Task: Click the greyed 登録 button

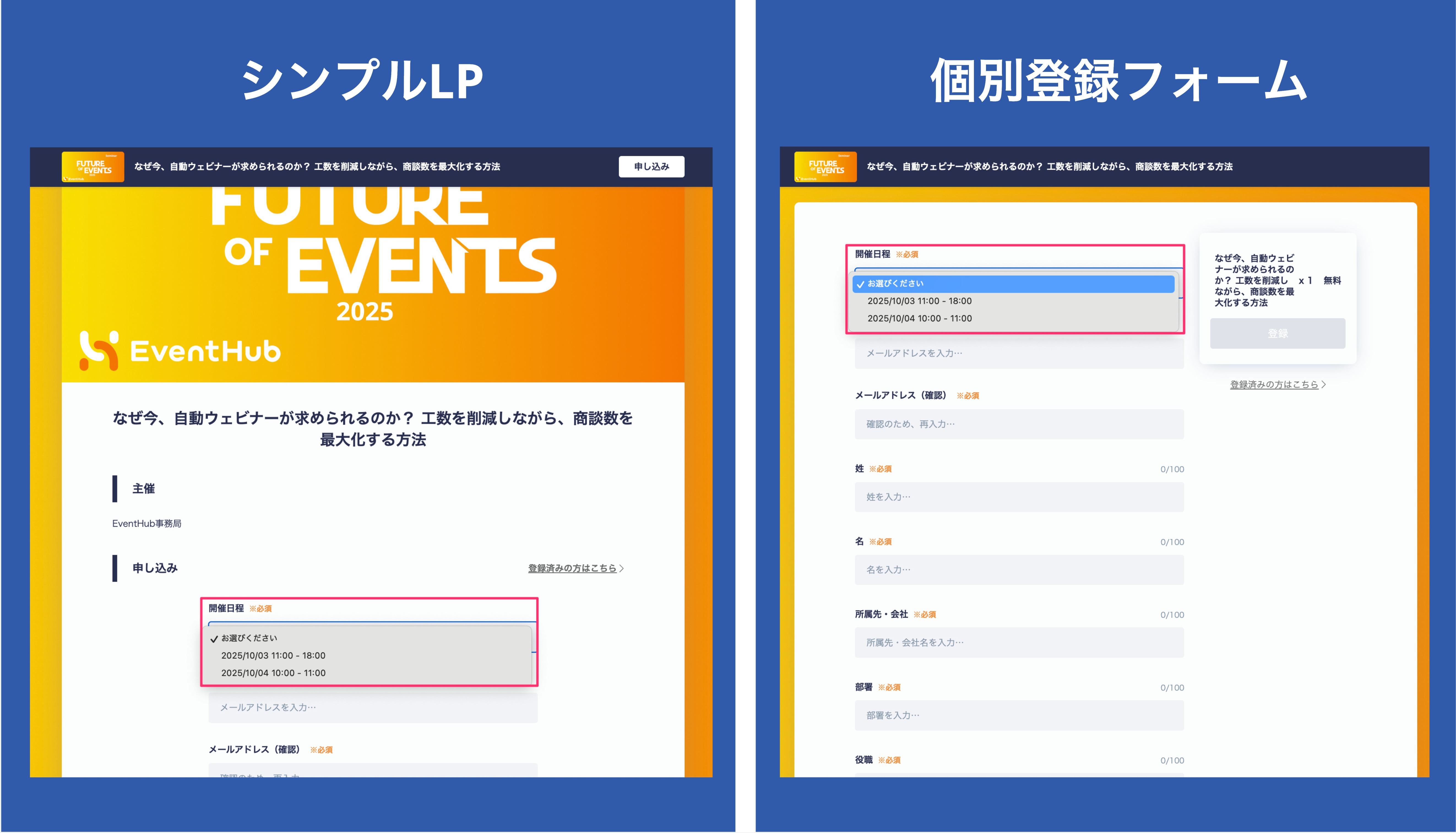Action: (x=1278, y=333)
